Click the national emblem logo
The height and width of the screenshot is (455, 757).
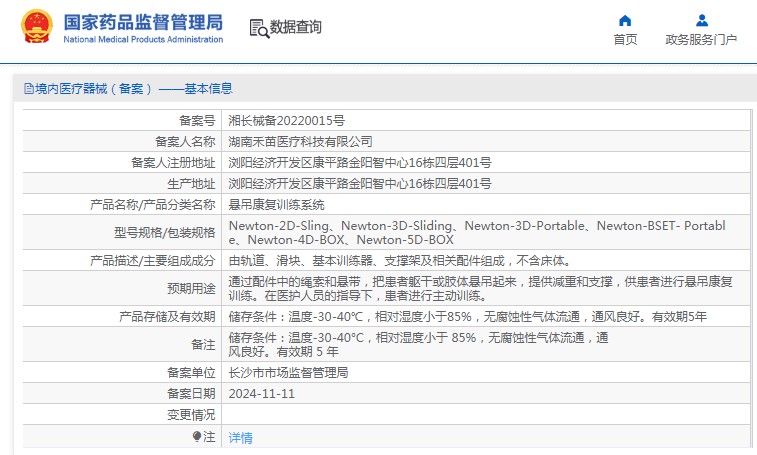pos(37,27)
